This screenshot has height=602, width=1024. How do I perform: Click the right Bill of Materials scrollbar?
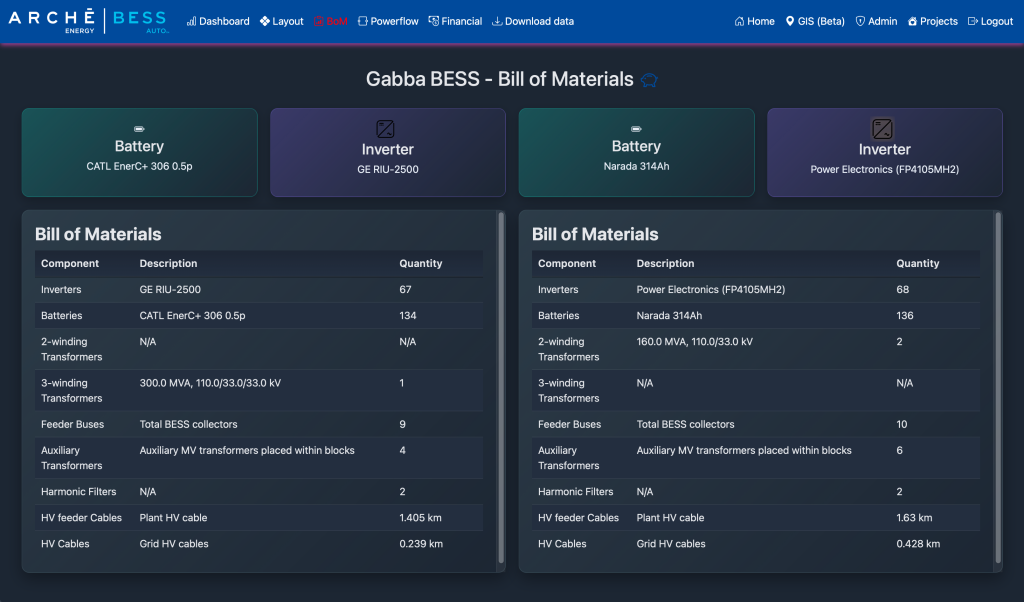coord(998,390)
